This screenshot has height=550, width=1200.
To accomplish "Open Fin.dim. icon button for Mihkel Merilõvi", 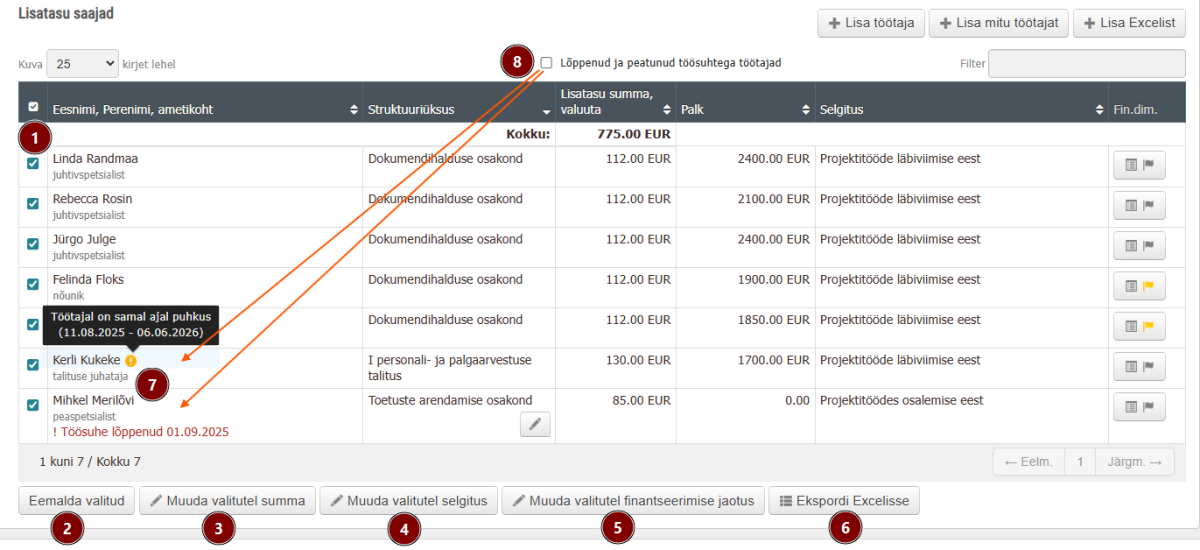I will [x=1139, y=407].
